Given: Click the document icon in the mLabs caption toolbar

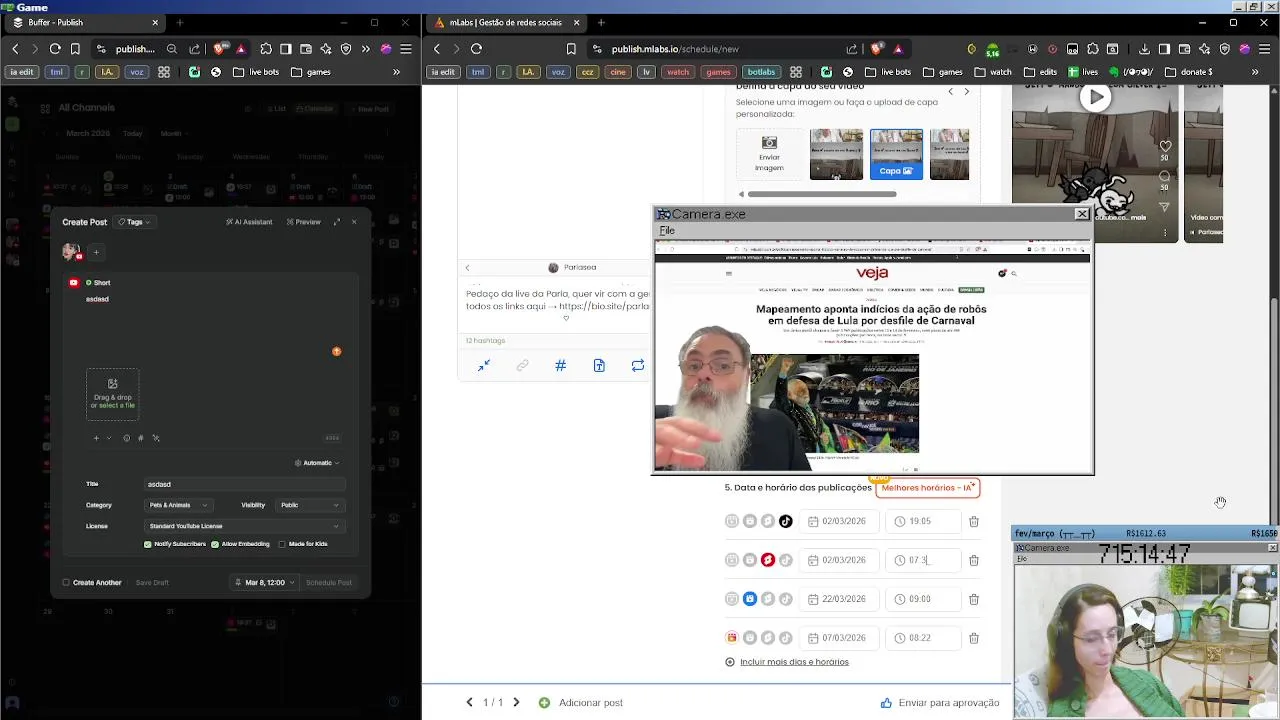Looking at the screenshot, I should 599,366.
